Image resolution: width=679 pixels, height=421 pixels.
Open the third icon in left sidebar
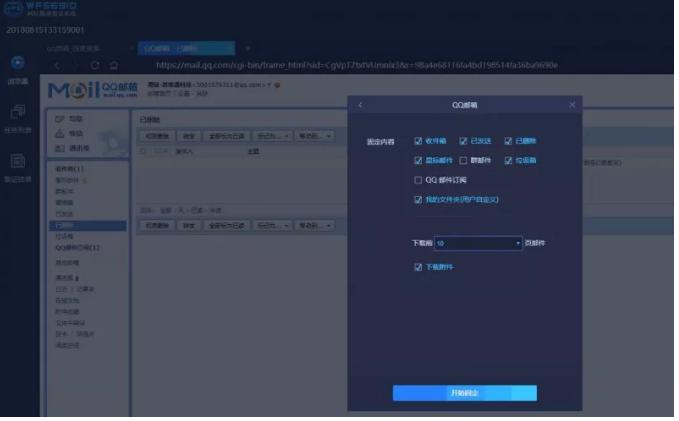click(18, 161)
